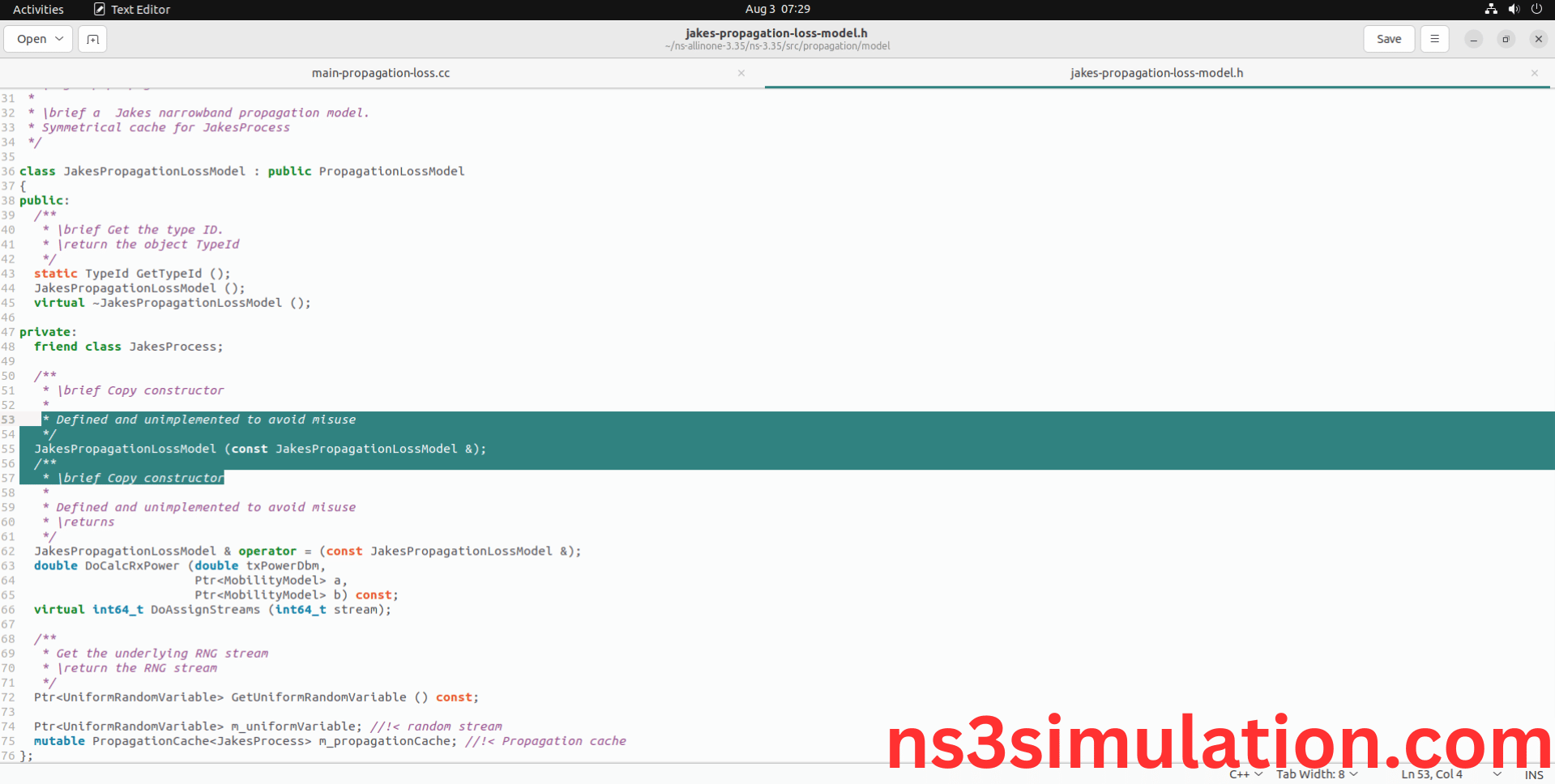
Task: Toggle INS overwrite mode indicator
Action: [x=1534, y=775]
